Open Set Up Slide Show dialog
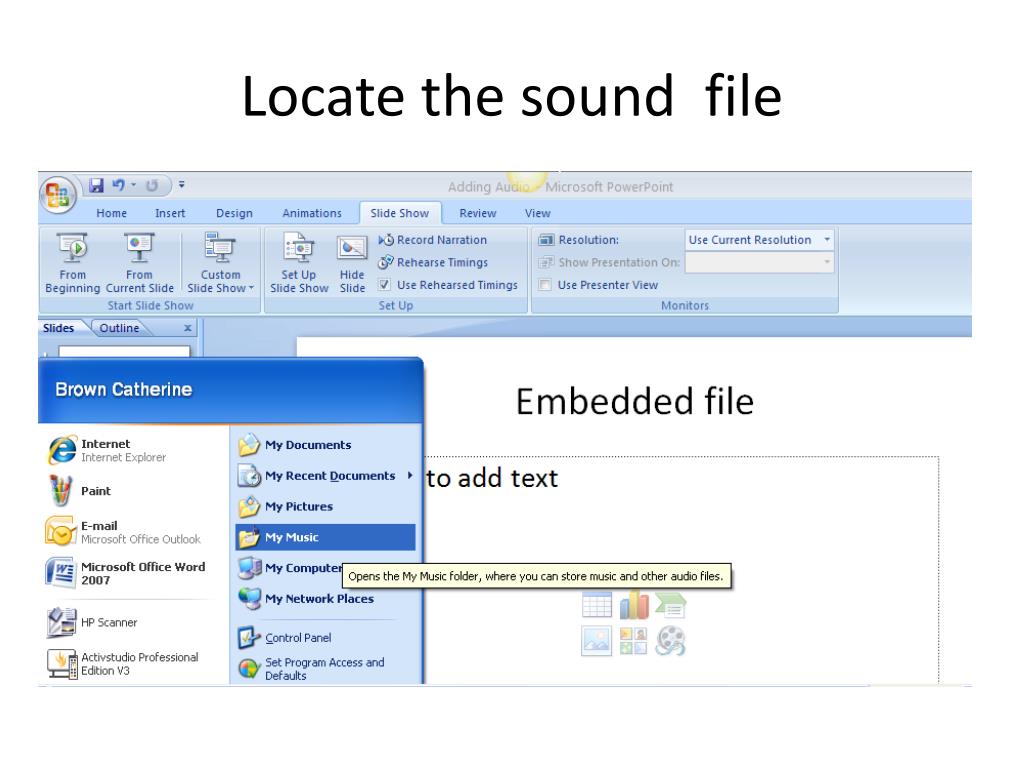 point(299,263)
